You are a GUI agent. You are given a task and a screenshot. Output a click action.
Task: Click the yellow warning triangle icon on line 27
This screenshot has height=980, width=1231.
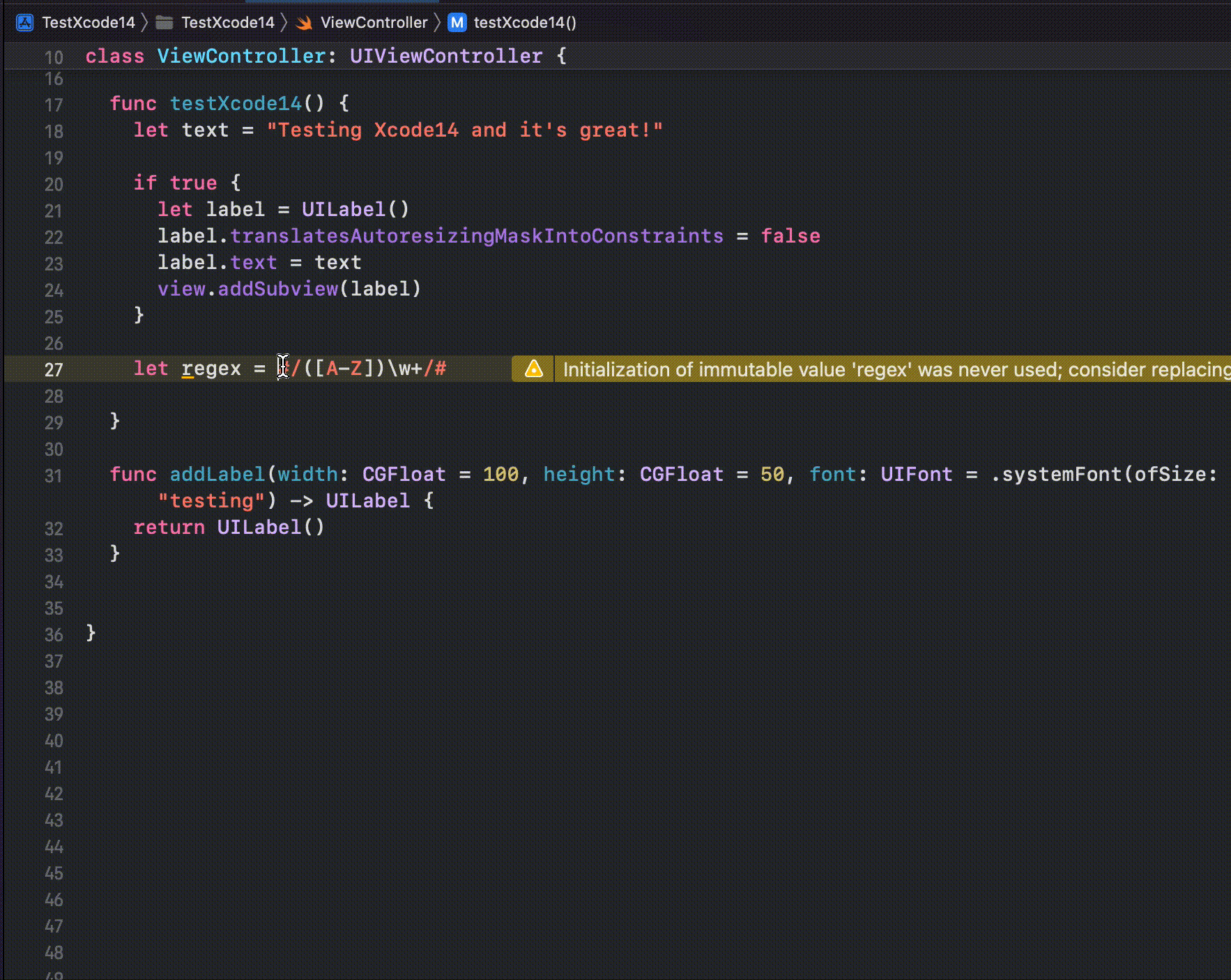534,369
